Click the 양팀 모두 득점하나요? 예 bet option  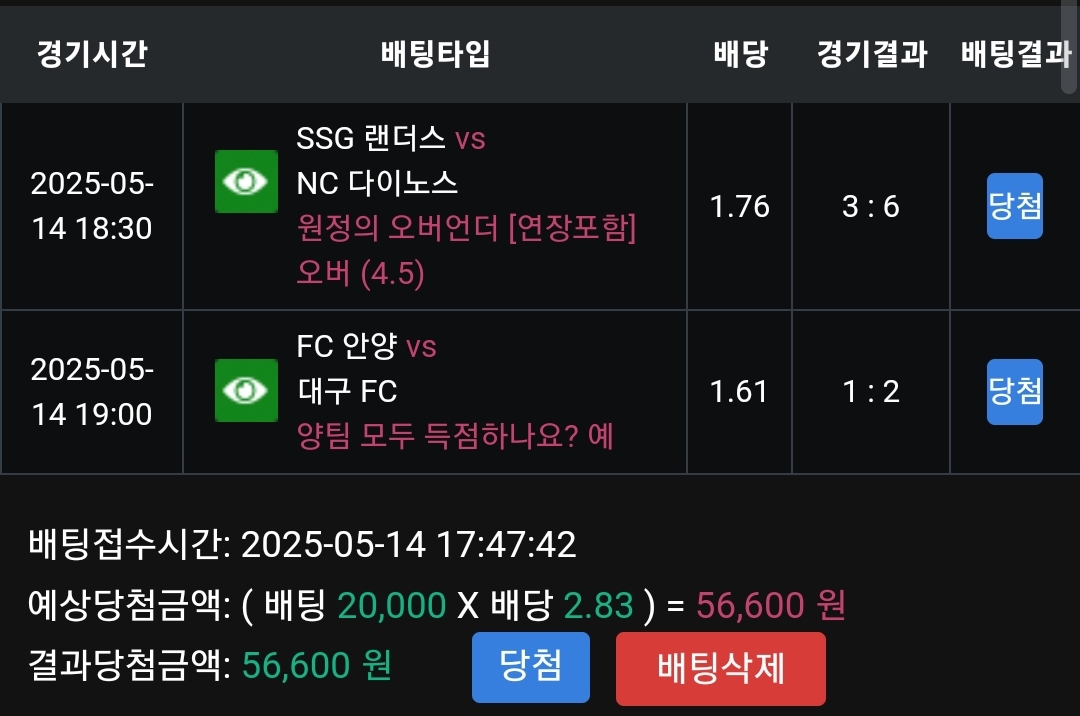click(x=455, y=435)
